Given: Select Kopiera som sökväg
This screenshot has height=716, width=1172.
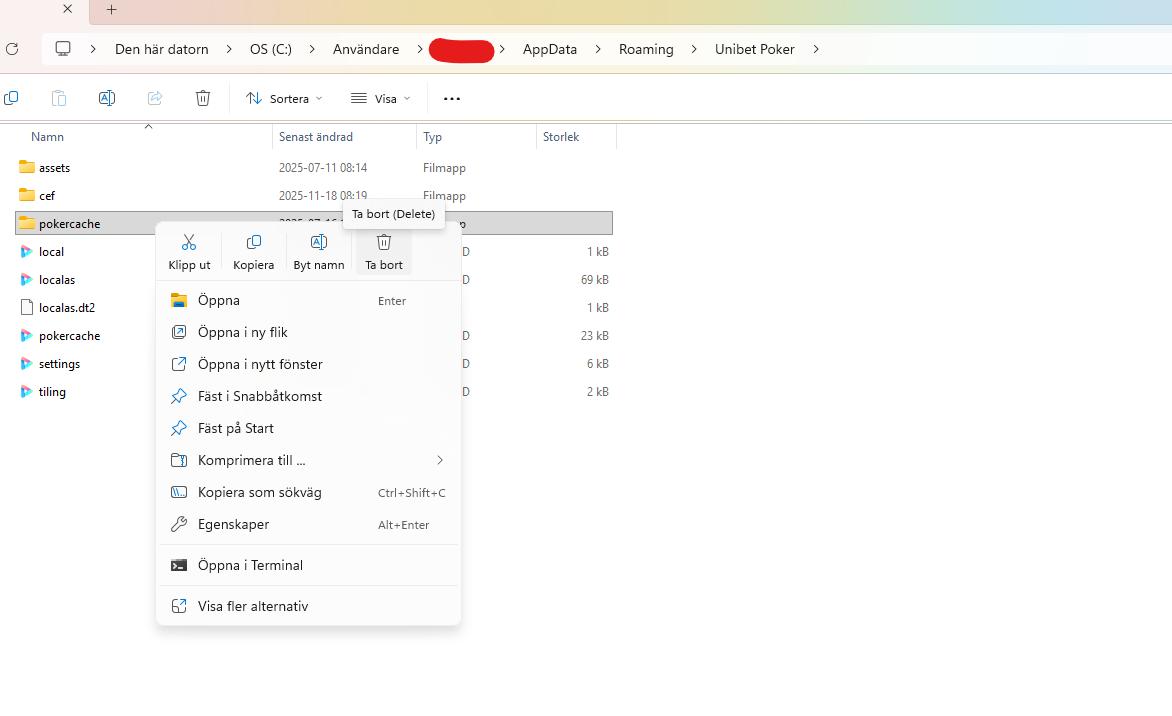Looking at the screenshot, I should pos(259,492).
